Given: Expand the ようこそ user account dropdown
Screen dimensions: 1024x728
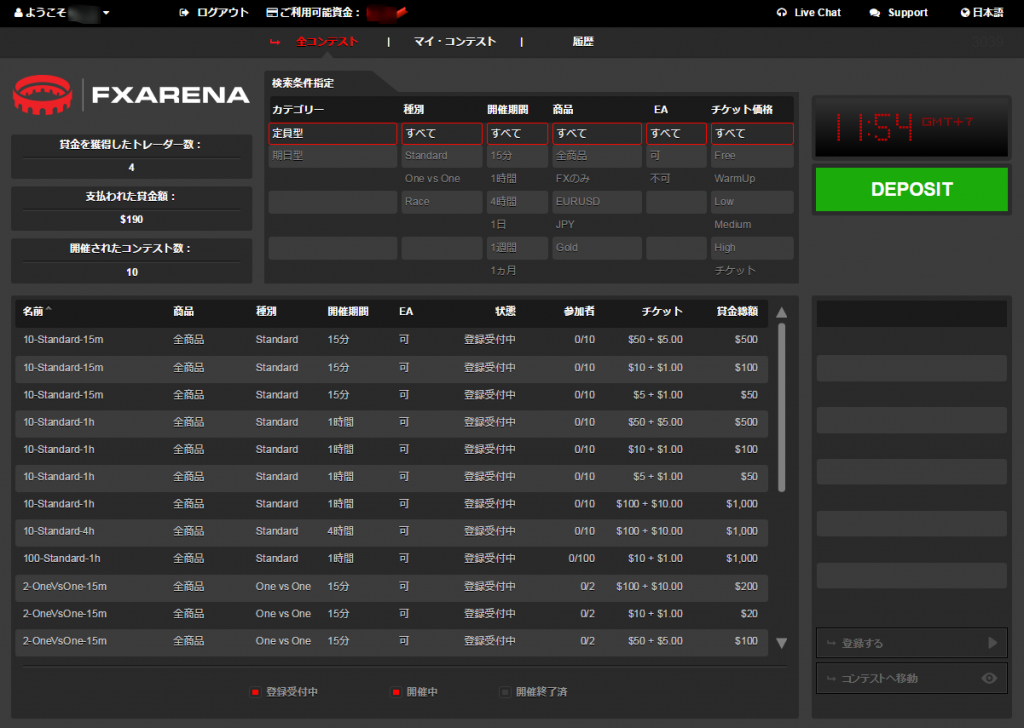Looking at the screenshot, I should tap(106, 13).
